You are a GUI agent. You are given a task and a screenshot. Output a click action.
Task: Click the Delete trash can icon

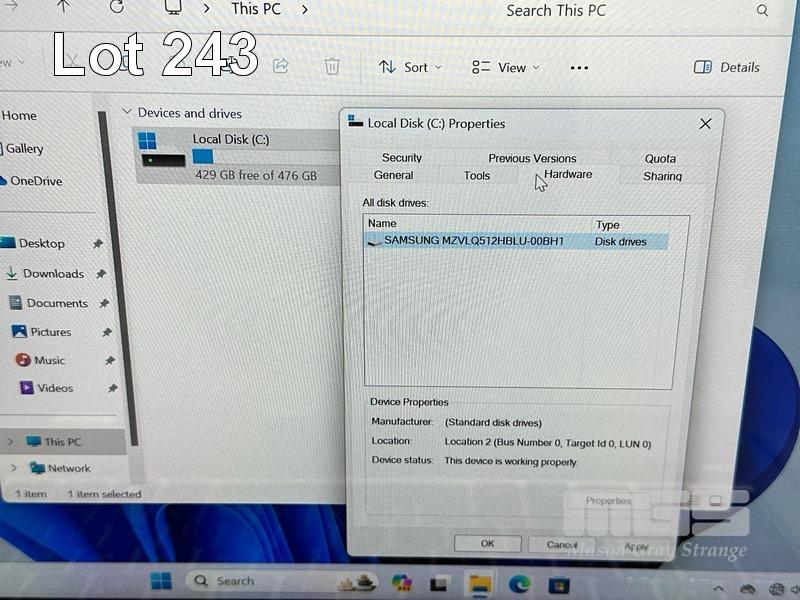pyautogui.click(x=332, y=66)
